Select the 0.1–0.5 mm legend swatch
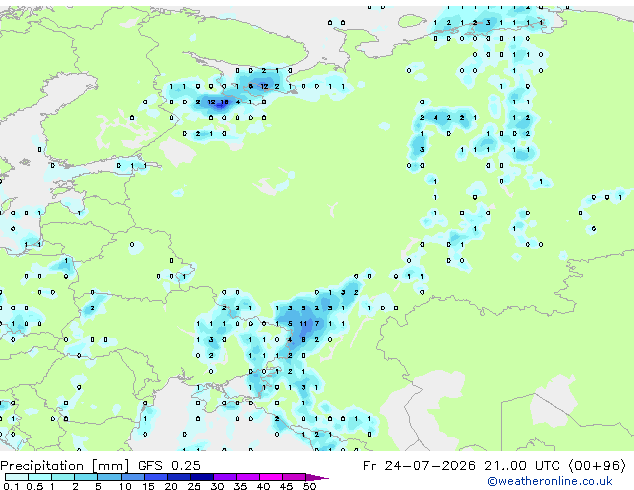This screenshot has height=490, width=634. (x=17, y=477)
